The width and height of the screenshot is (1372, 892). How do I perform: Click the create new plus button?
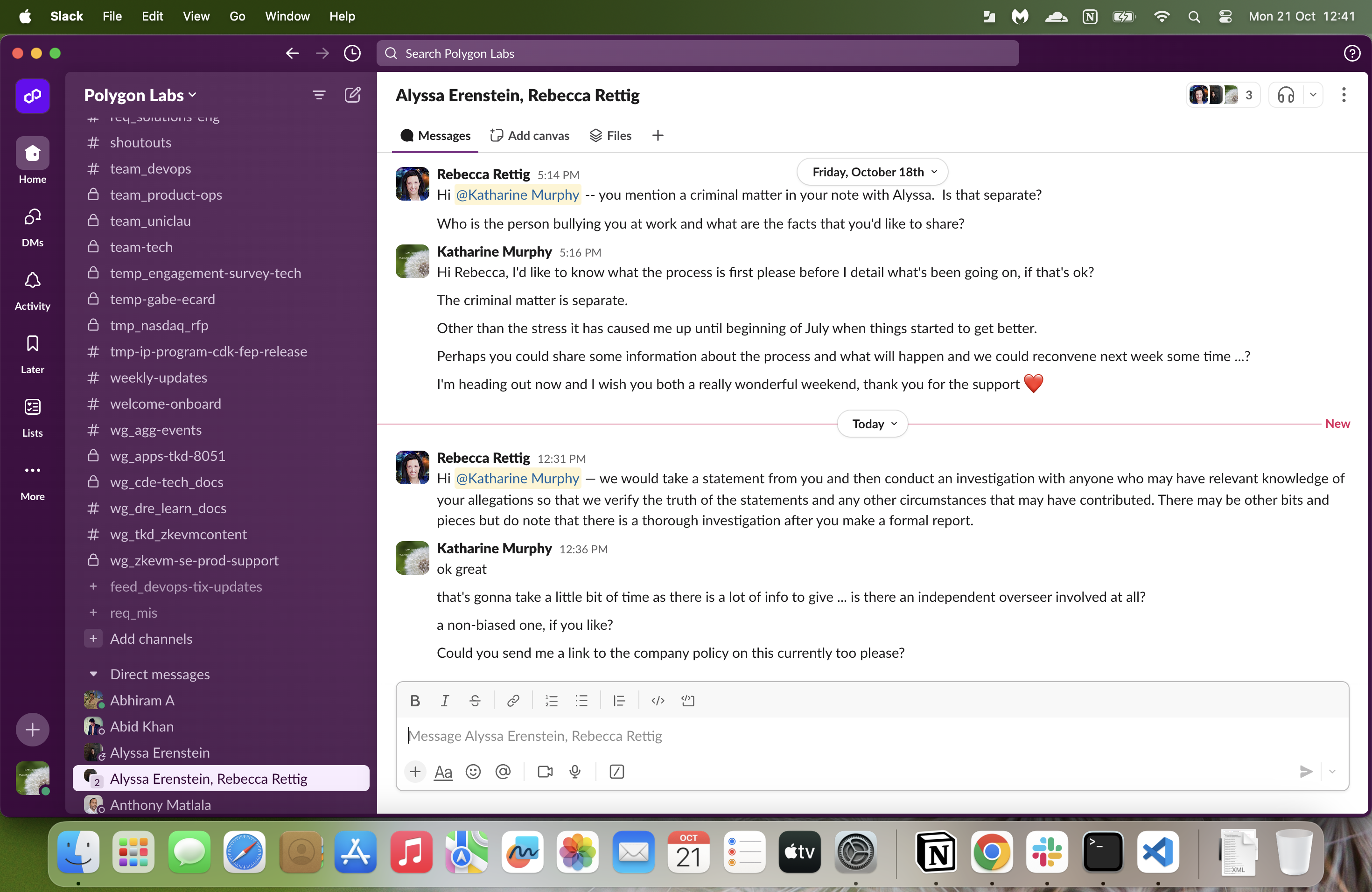click(x=33, y=730)
